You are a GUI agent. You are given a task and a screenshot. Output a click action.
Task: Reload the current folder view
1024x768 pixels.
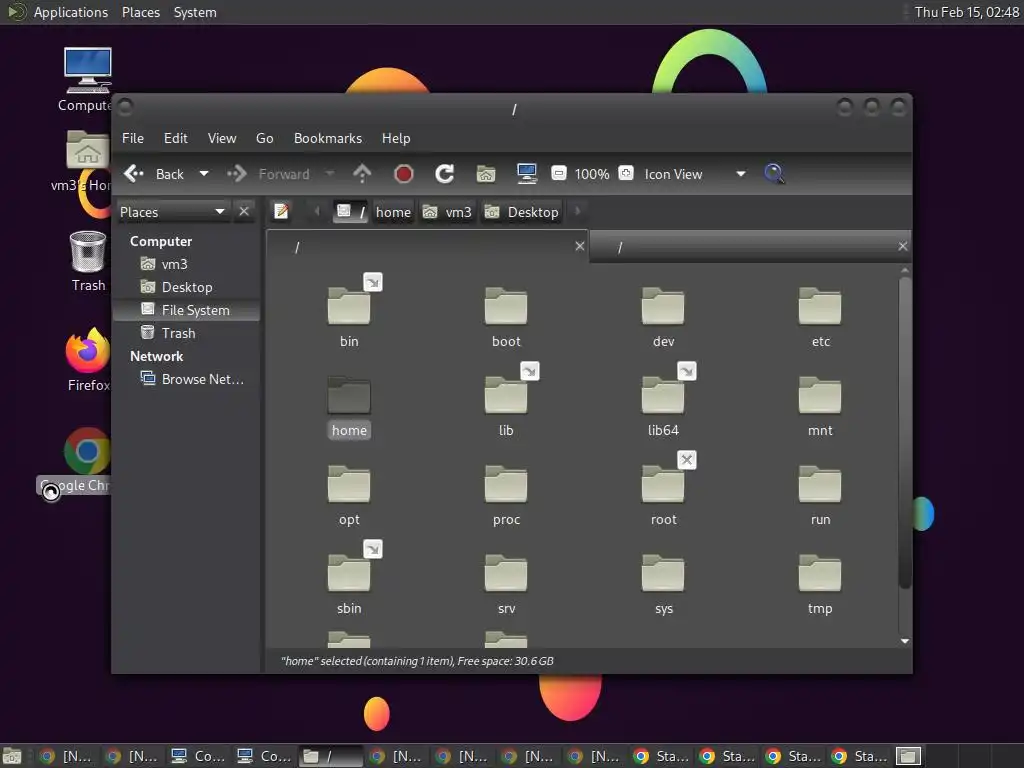445,174
